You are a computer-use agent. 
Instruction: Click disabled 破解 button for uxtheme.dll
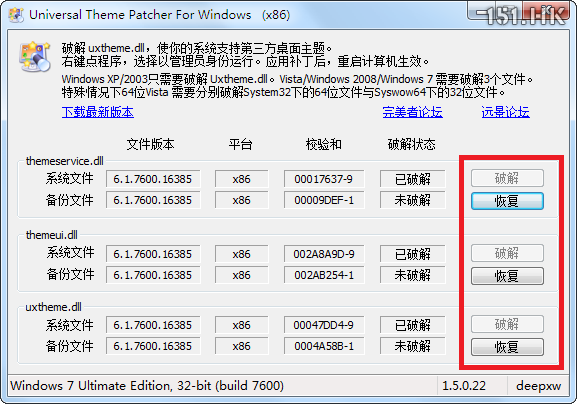507,324
